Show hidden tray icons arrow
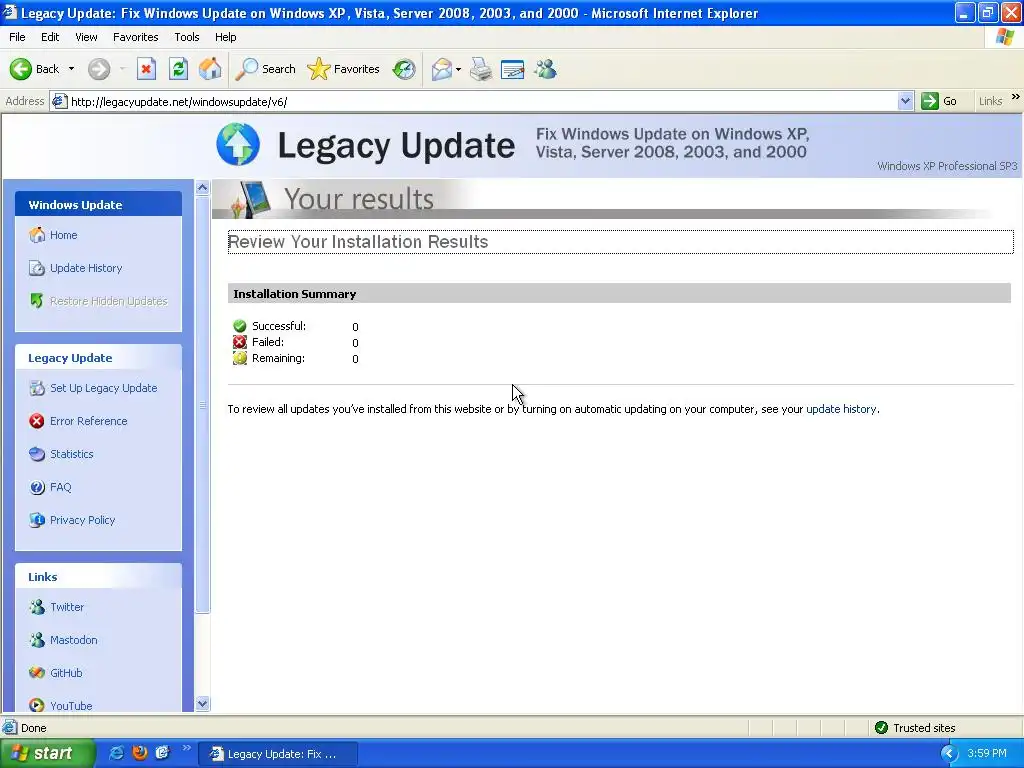This screenshot has width=1024, height=768. (x=950, y=754)
